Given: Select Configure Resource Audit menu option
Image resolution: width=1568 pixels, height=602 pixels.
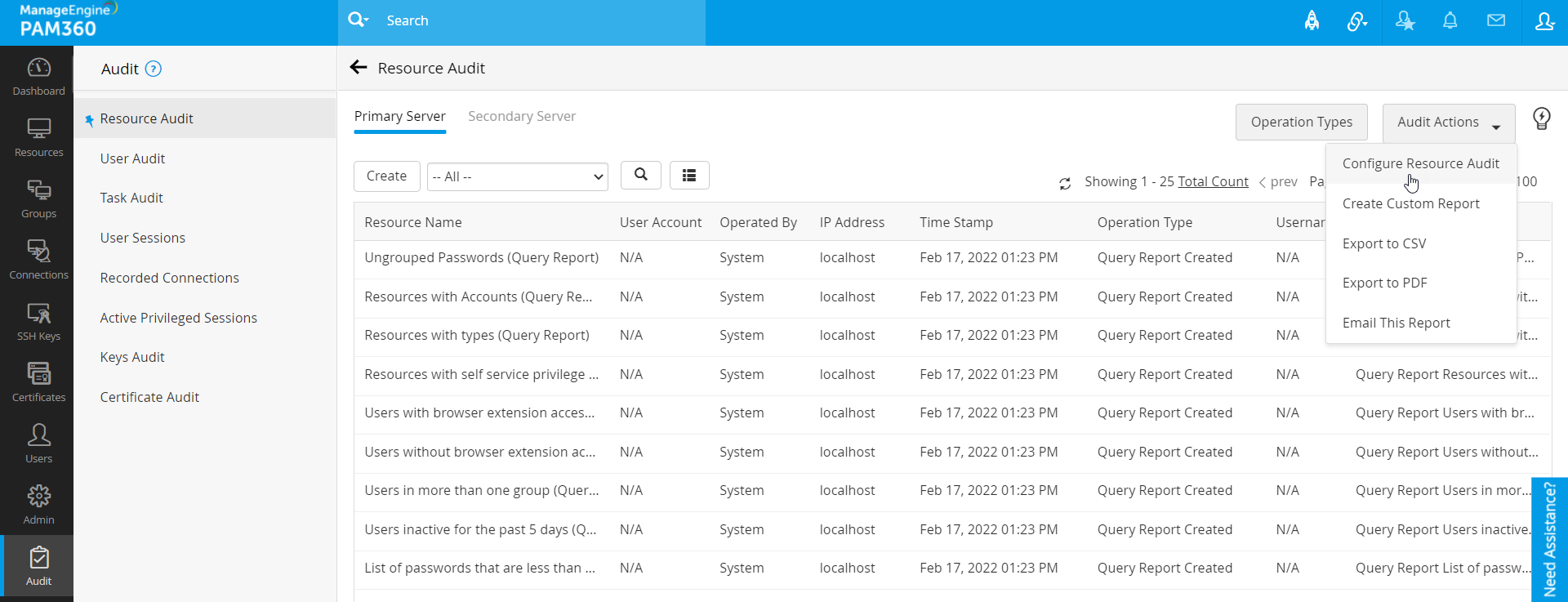Looking at the screenshot, I should click(1420, 163).
